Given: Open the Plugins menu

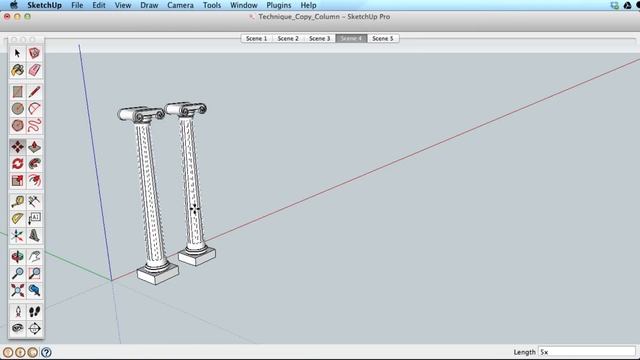Looking at the screenshot, I should coord(279,5).
